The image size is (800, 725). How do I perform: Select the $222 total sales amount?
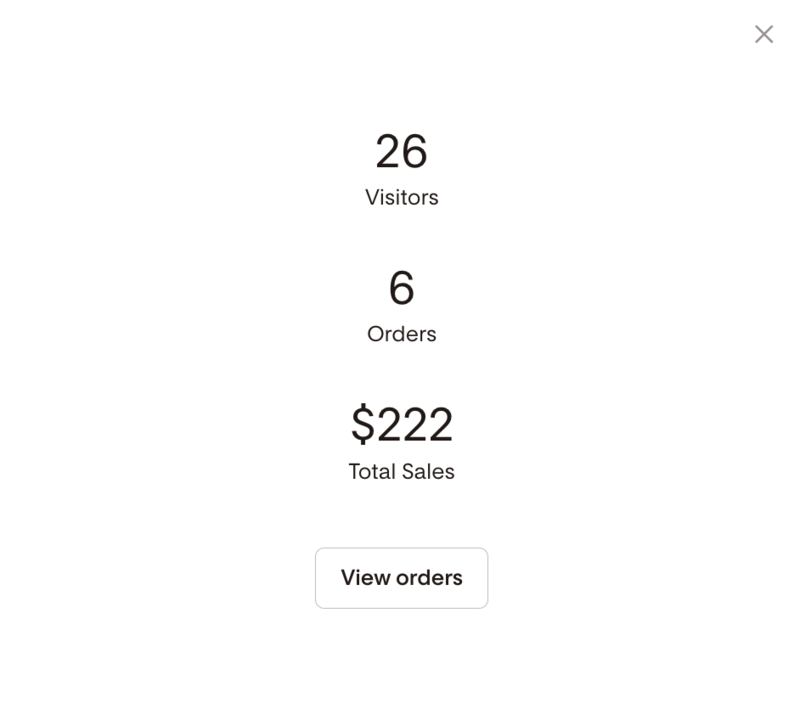(402, 424)
